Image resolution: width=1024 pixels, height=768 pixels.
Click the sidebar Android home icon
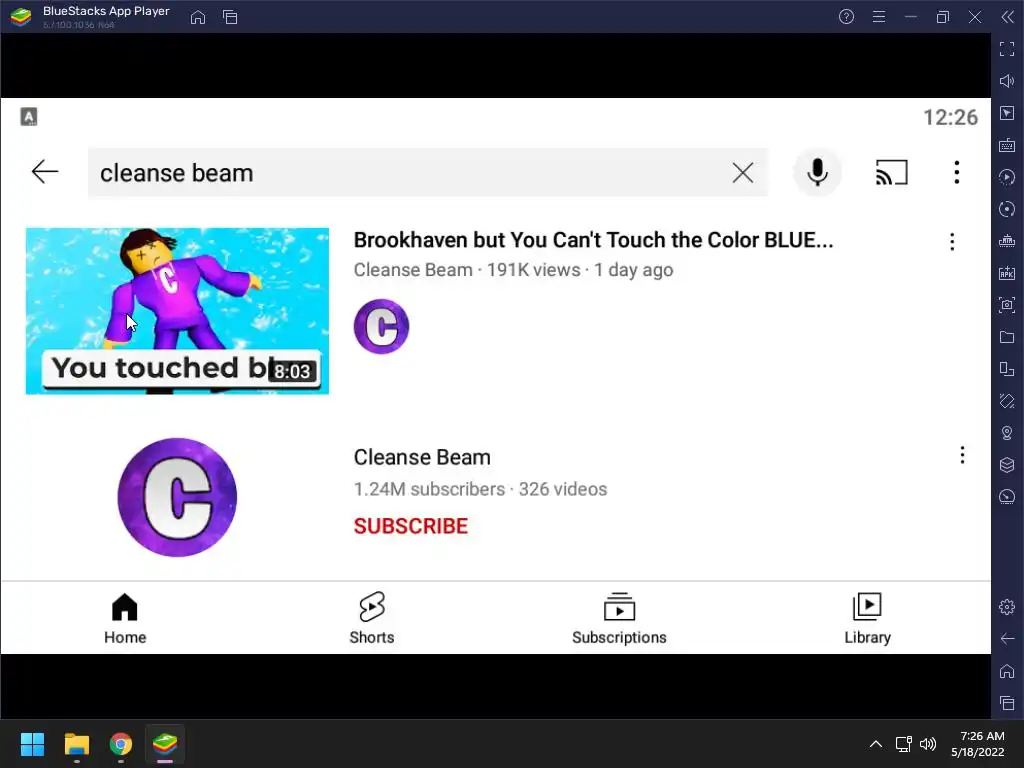[x=1007, y=671]
